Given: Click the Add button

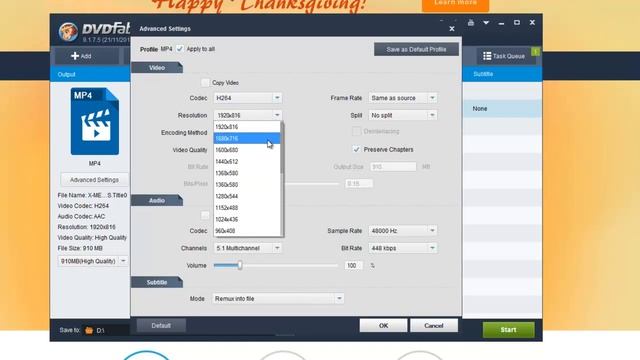Looking at the screenshot, I should tap(87, 56).
